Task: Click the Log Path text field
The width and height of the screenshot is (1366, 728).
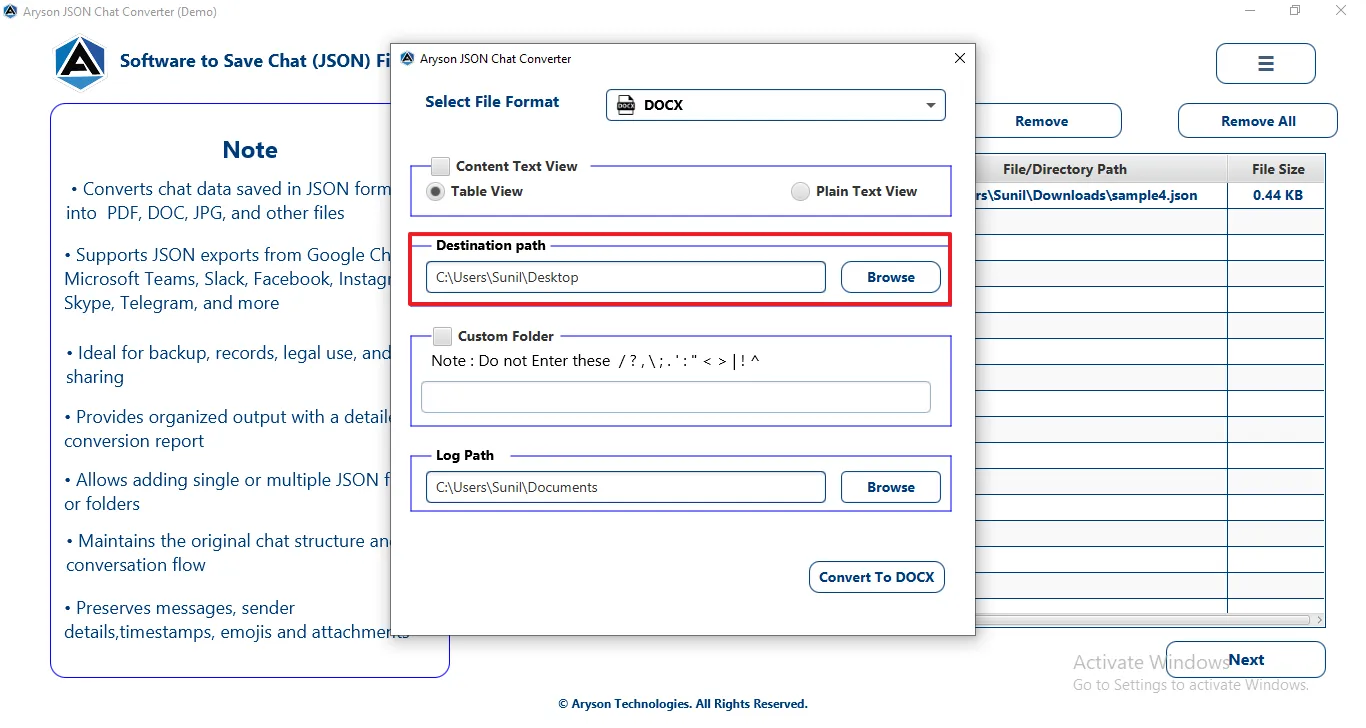Action: tap(626, 487)
